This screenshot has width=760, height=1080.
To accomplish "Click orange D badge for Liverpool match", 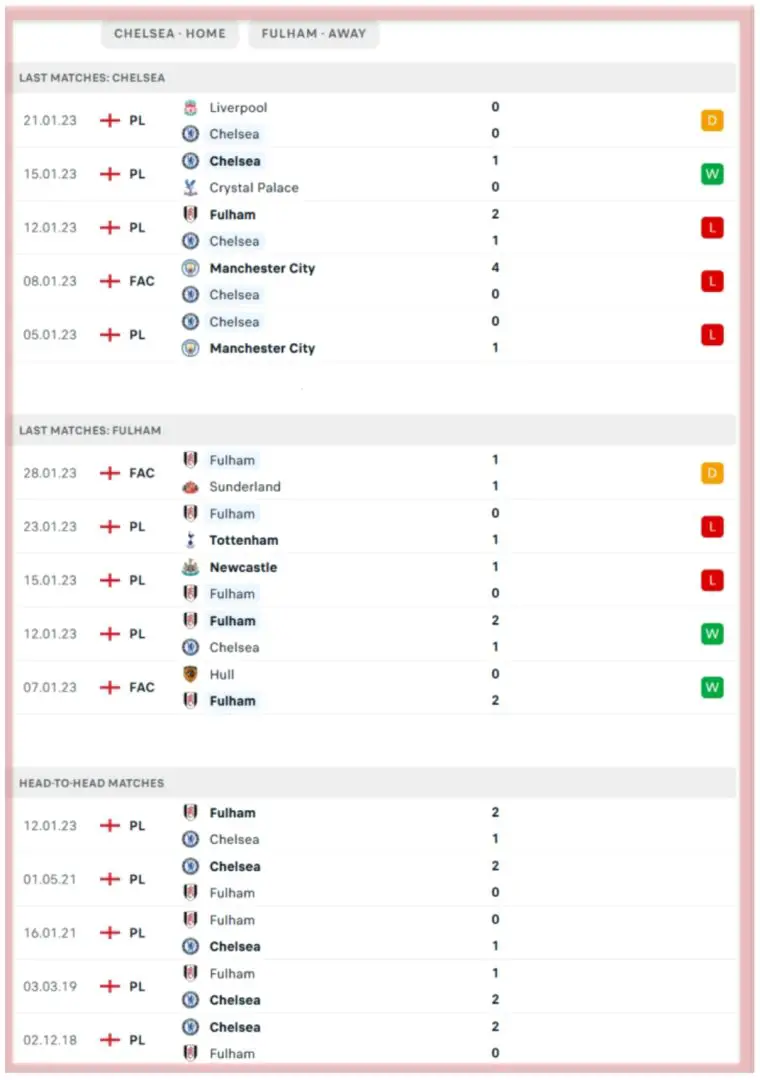I will pyautogui.click(x=711, y=121).
